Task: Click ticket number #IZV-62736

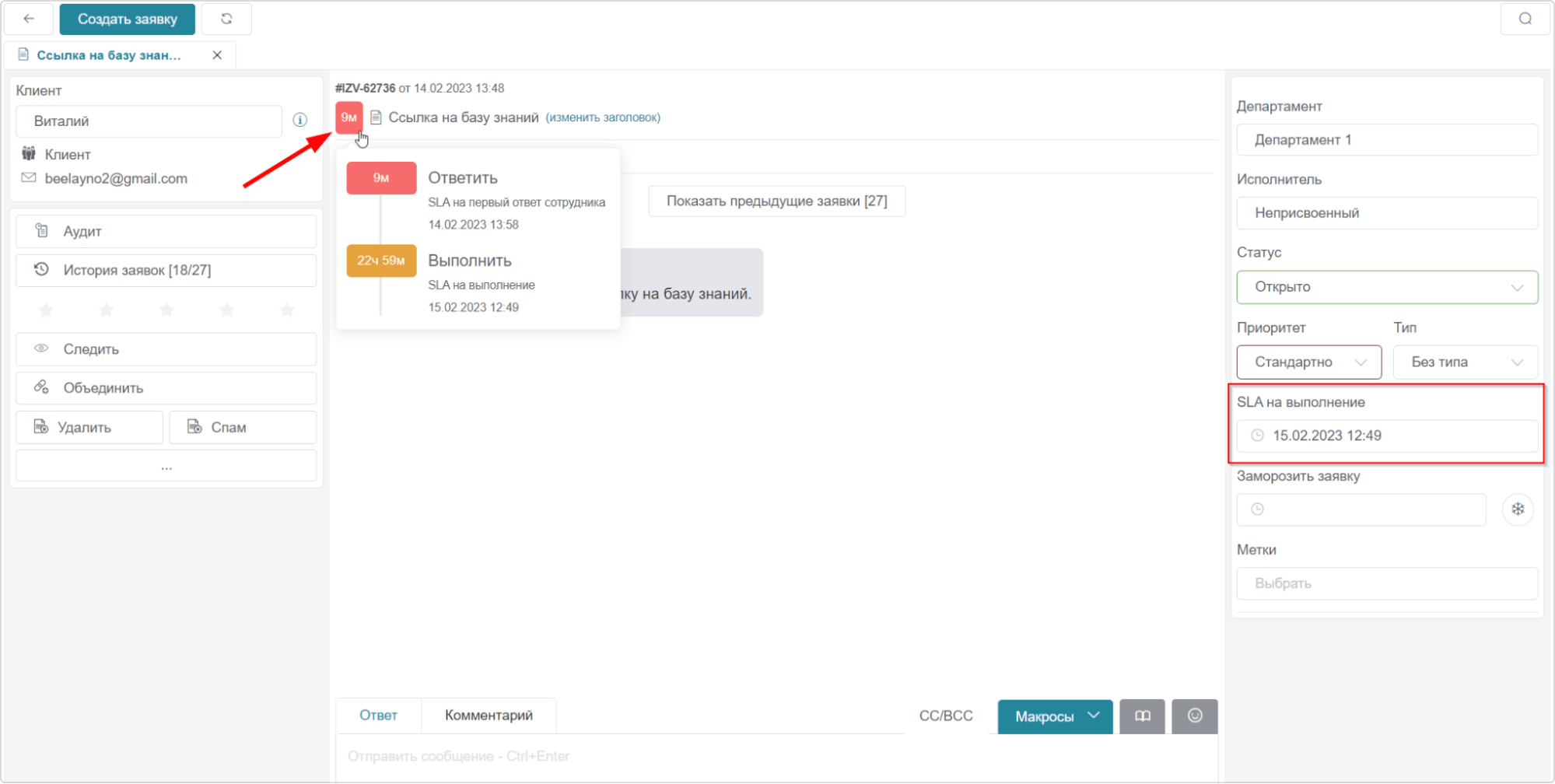Action: point(365,89)
